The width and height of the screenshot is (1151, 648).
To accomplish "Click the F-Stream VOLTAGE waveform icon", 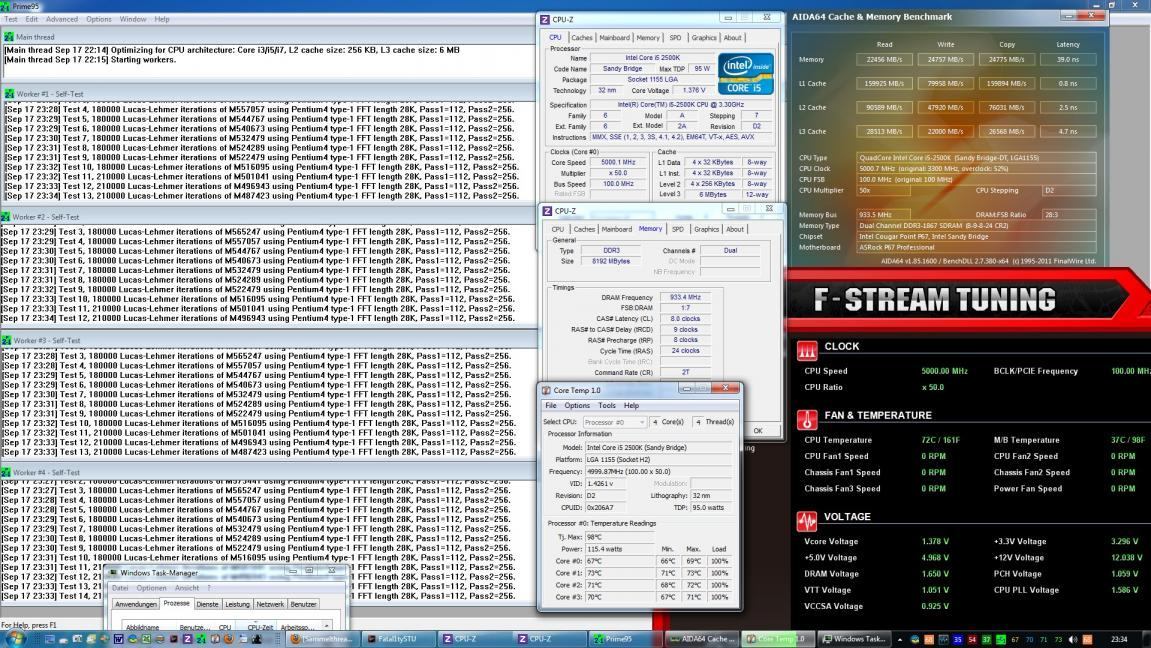I will pyautogui.click(x=807, y=521).
